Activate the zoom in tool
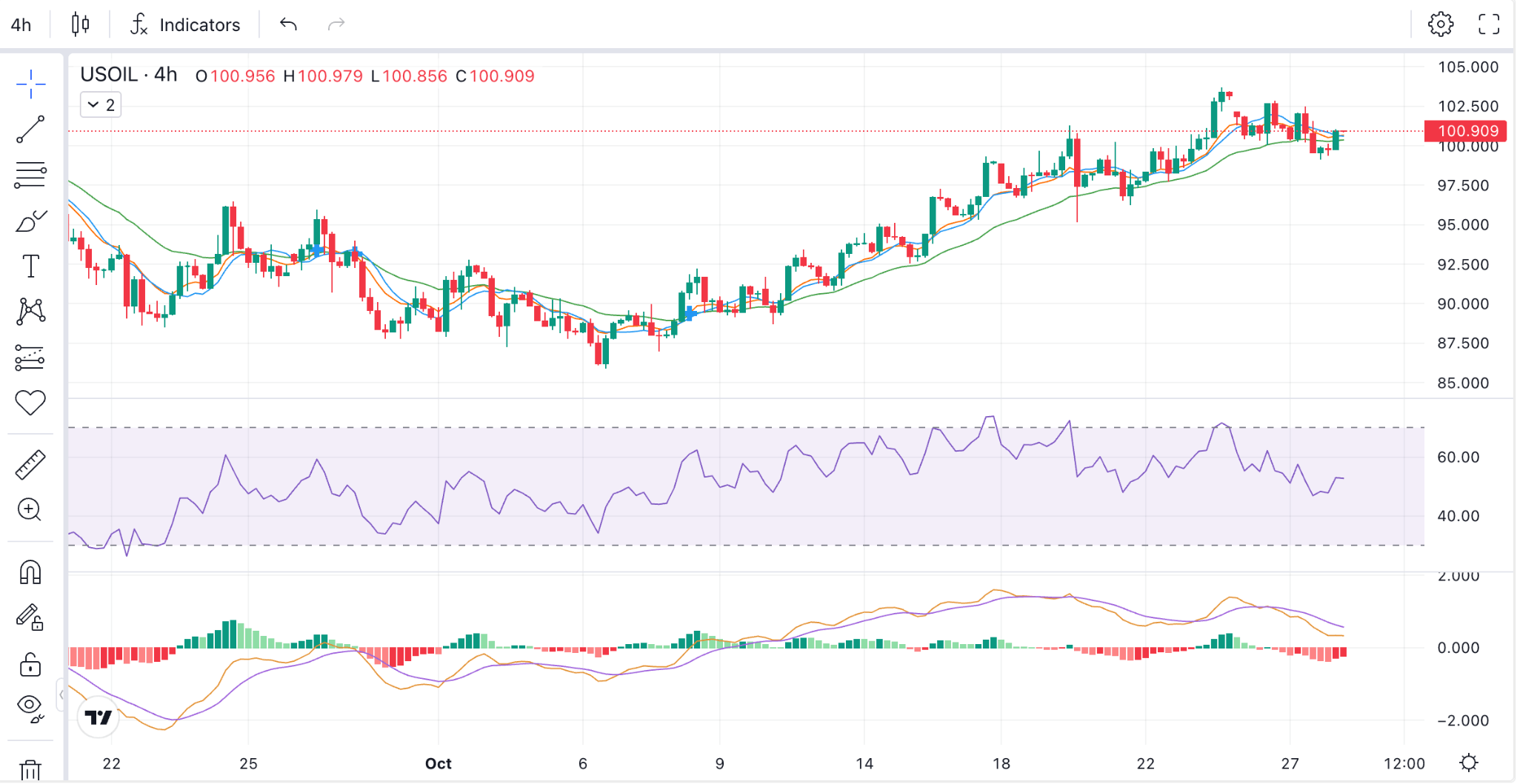The image size is (1517, 784). click(30, 510)
